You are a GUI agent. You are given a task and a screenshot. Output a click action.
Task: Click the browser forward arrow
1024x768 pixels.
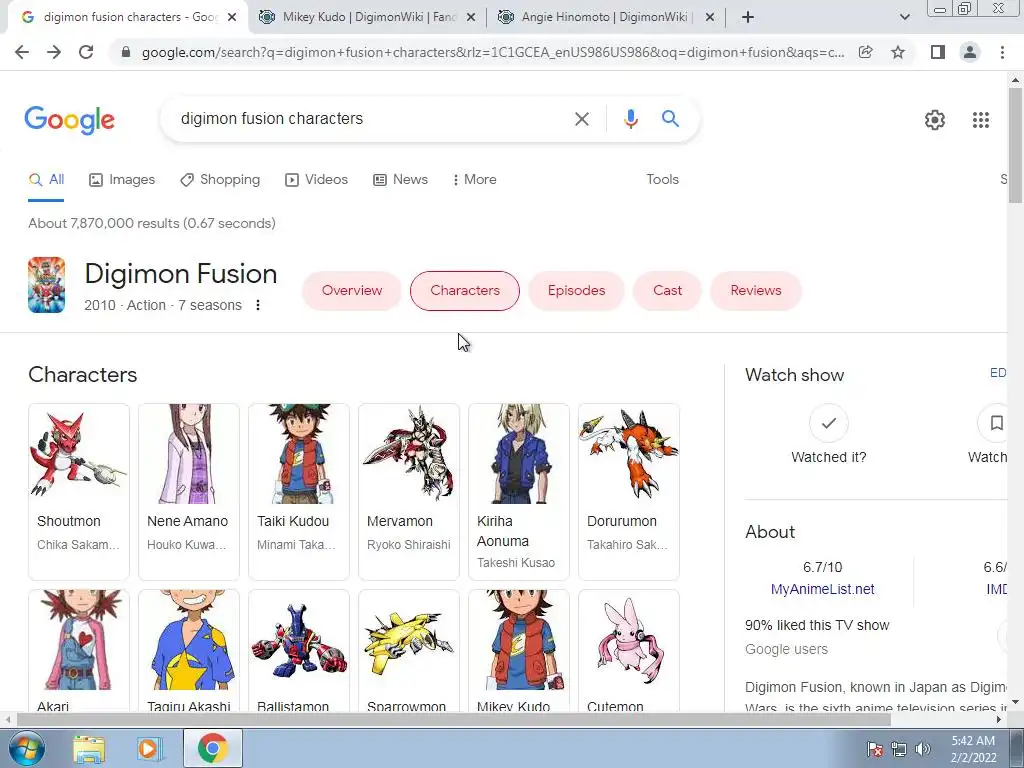[54, 52]
